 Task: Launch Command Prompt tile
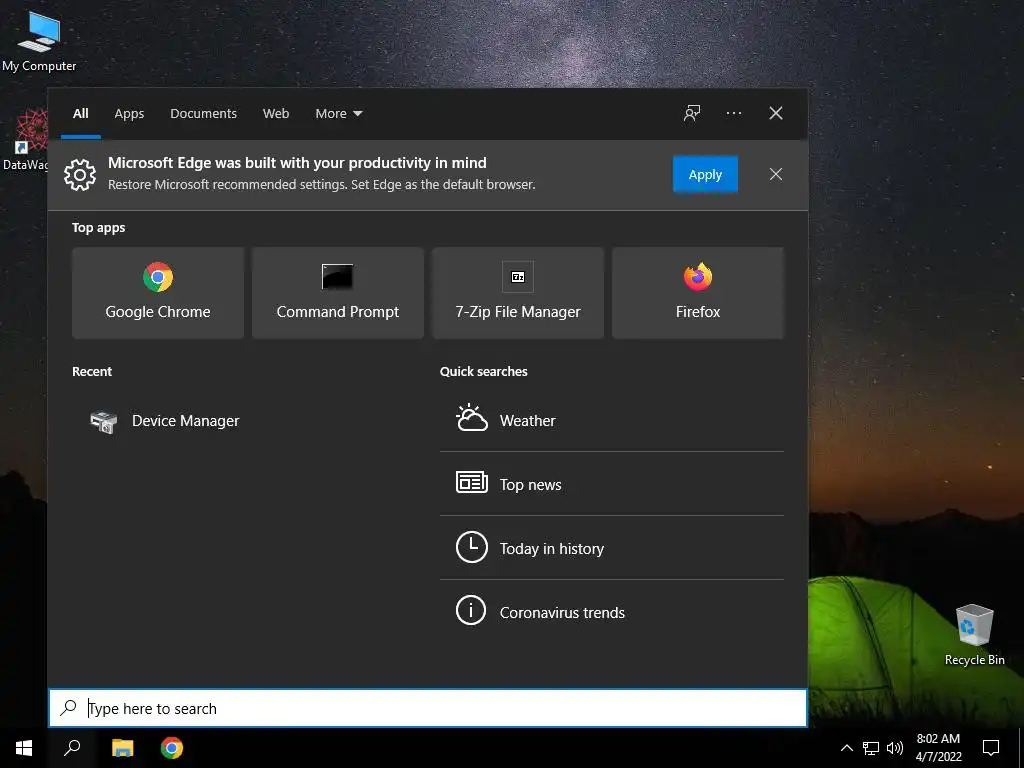tap(338, 293)
